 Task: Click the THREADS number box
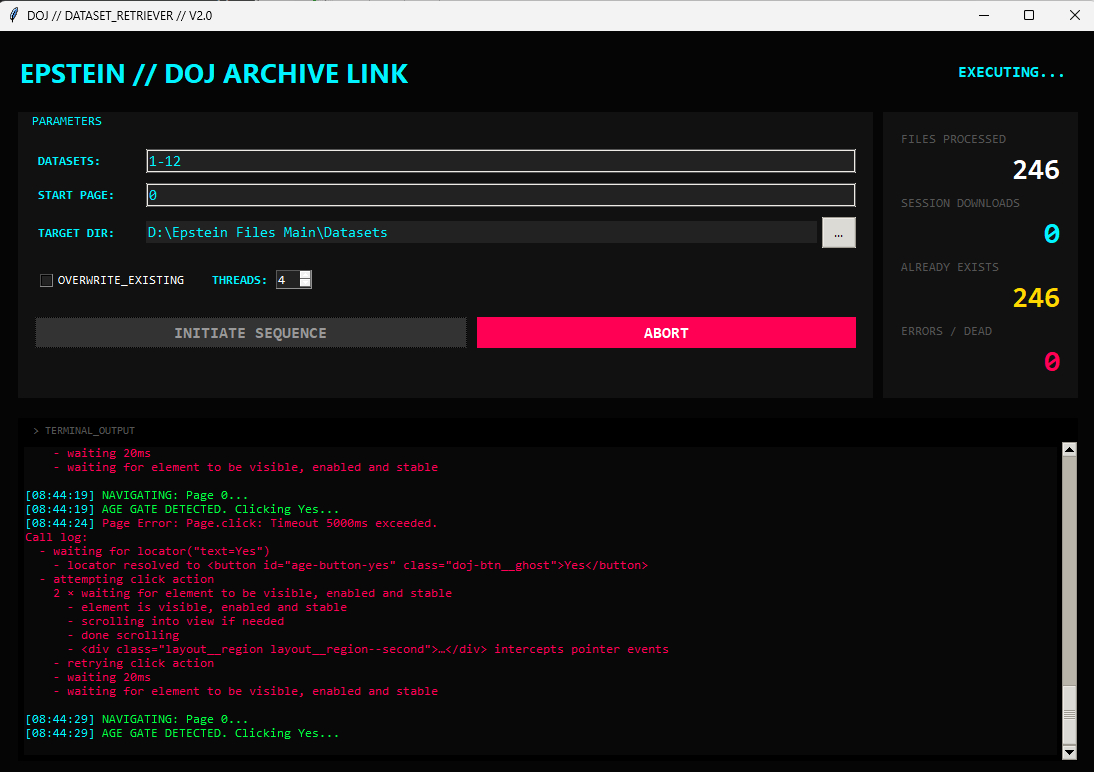tap(286, 281)
